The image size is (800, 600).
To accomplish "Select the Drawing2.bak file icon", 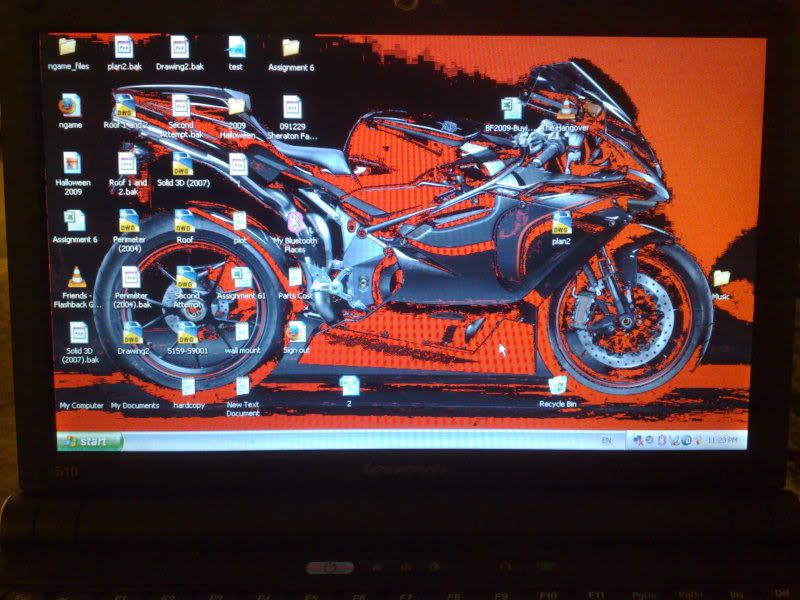I will coord(180,47).
